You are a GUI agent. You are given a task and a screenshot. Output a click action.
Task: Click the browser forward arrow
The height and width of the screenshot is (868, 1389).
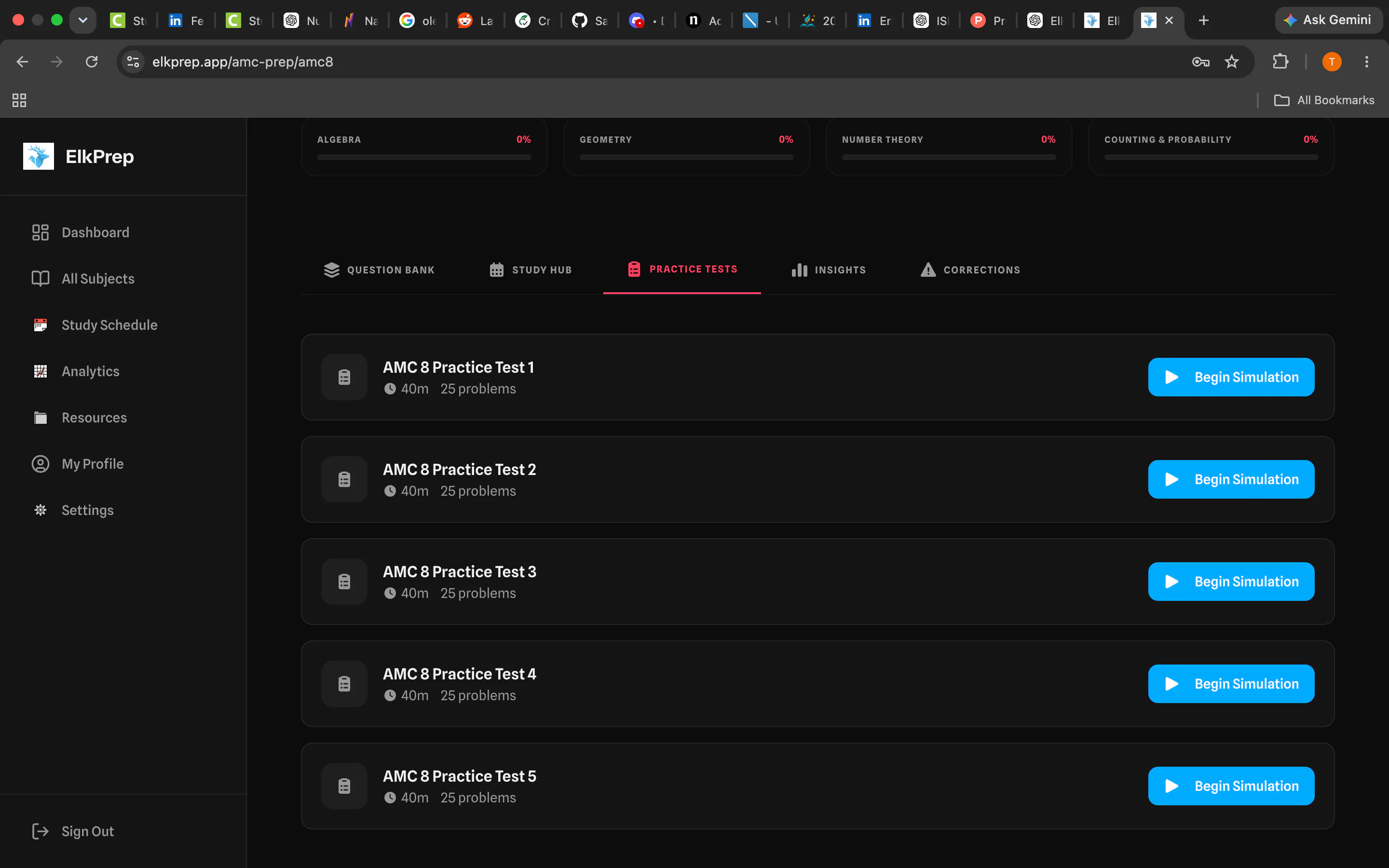coord(57,61)
